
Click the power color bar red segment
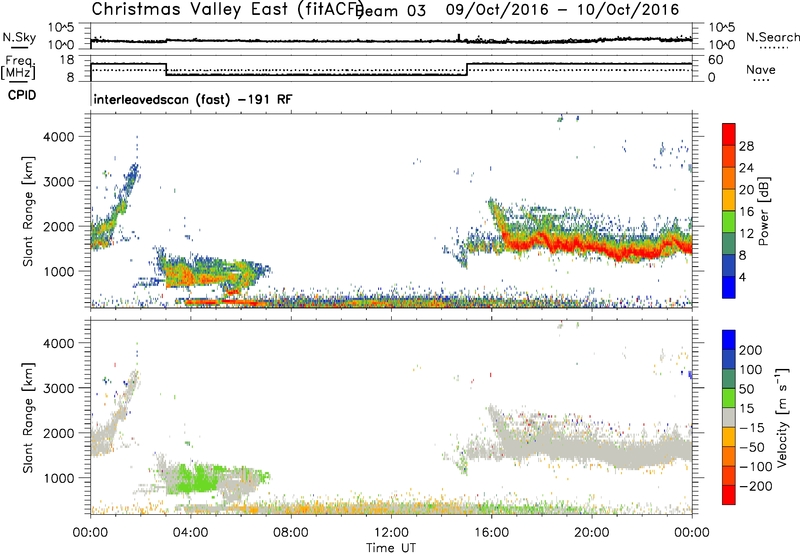[729, 135]
